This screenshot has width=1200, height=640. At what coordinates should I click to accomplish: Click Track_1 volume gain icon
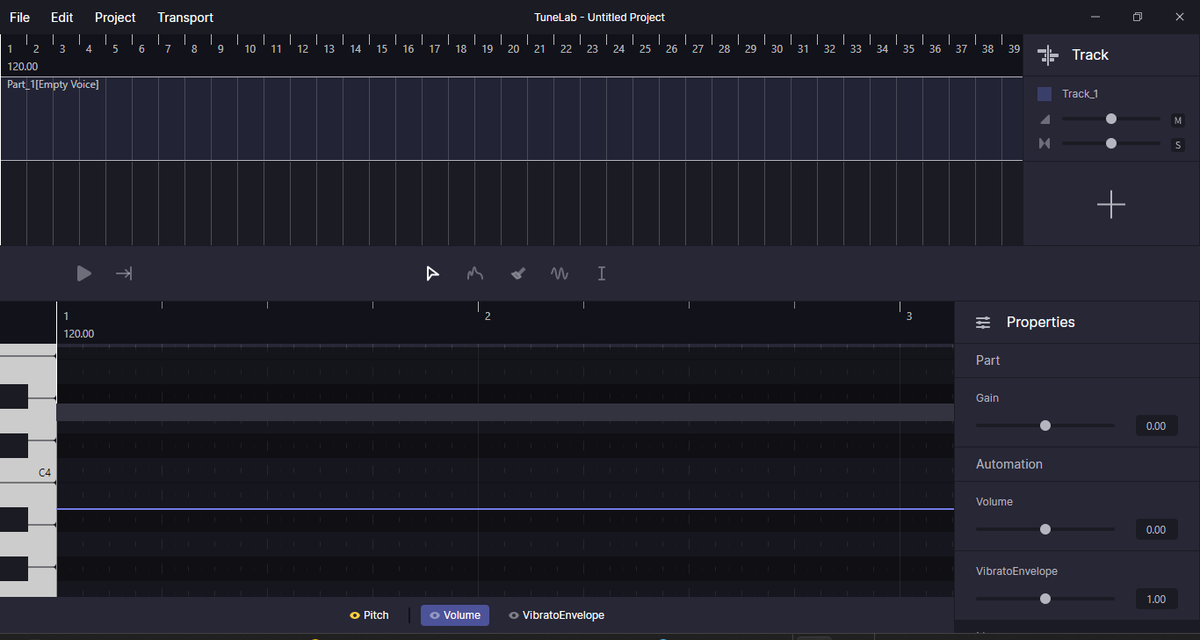pos(1045,119)
